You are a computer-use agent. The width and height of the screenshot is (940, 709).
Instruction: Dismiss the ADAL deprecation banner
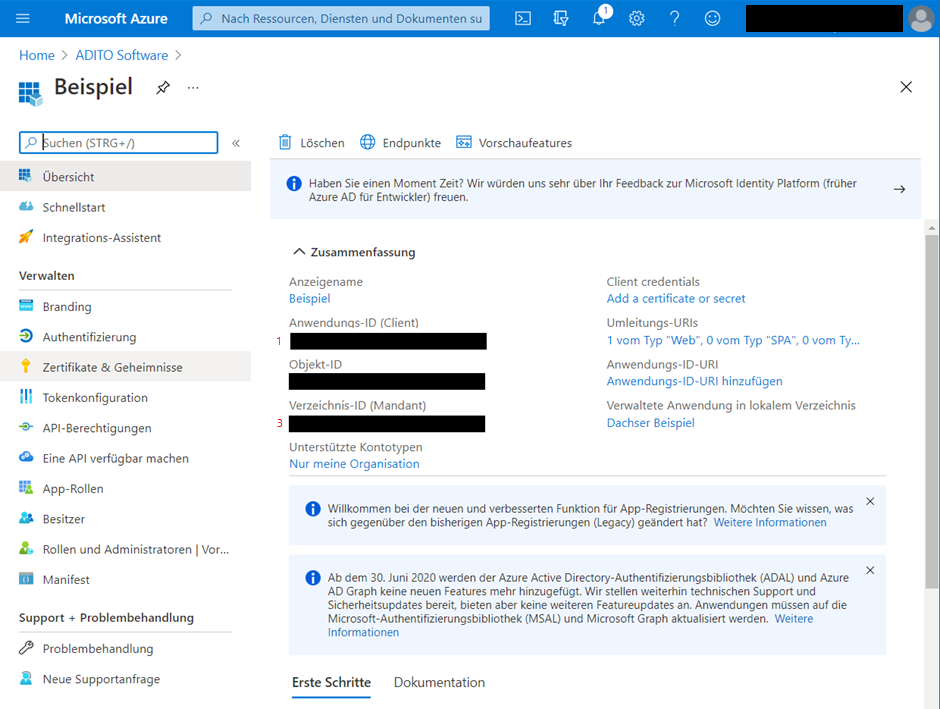(870, 570)
